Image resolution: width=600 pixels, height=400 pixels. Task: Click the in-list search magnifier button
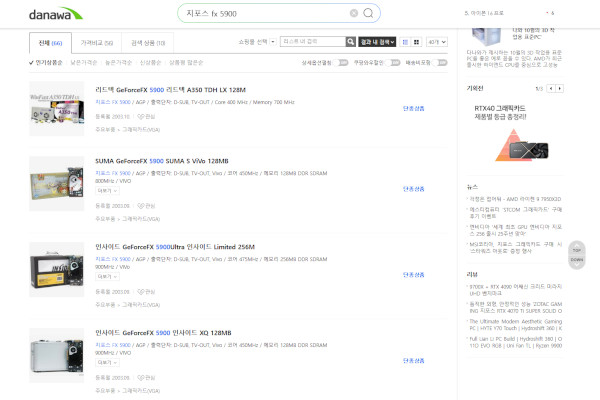(x=351, y=42)
